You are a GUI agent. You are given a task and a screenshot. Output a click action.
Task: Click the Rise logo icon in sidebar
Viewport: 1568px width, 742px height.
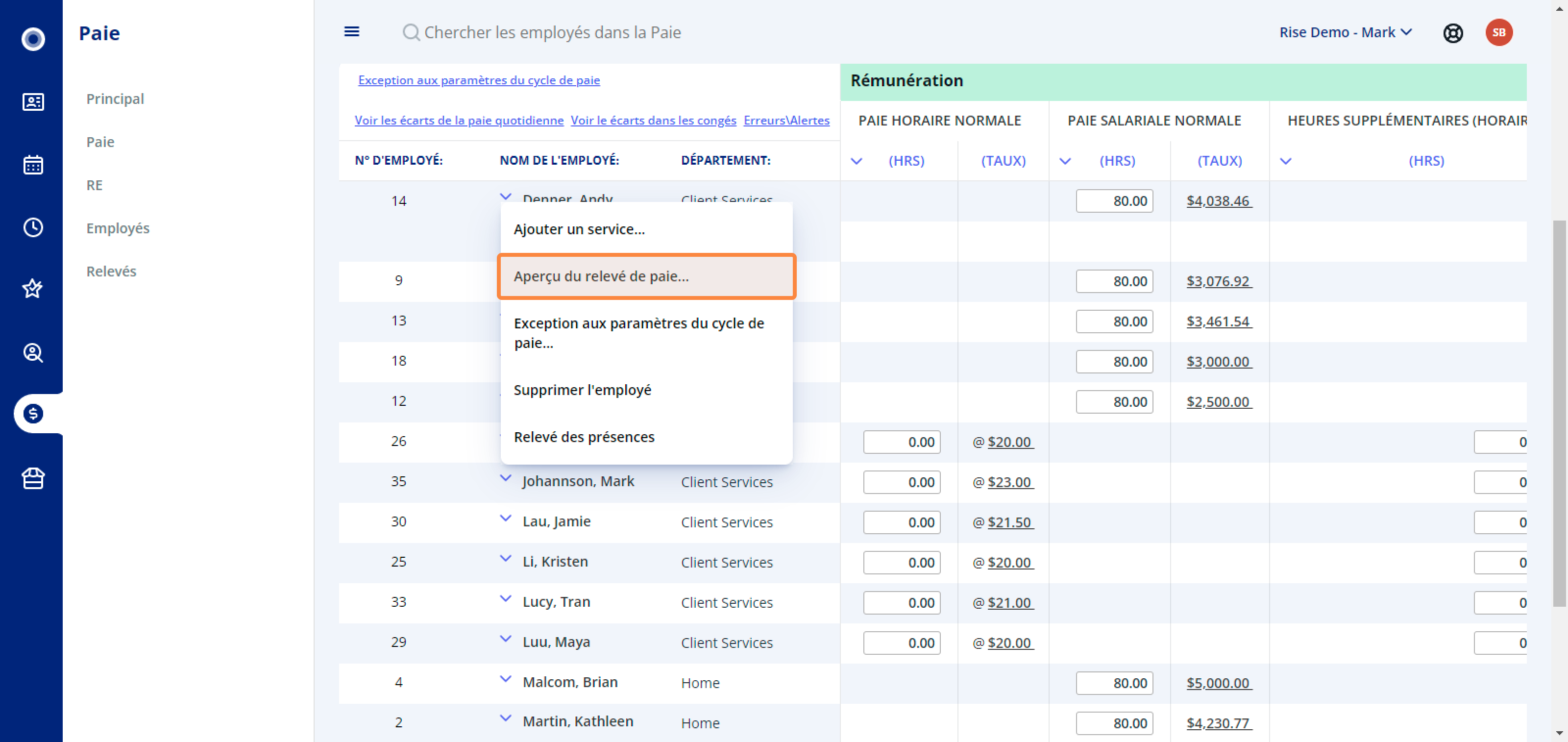tap(33, 39)
